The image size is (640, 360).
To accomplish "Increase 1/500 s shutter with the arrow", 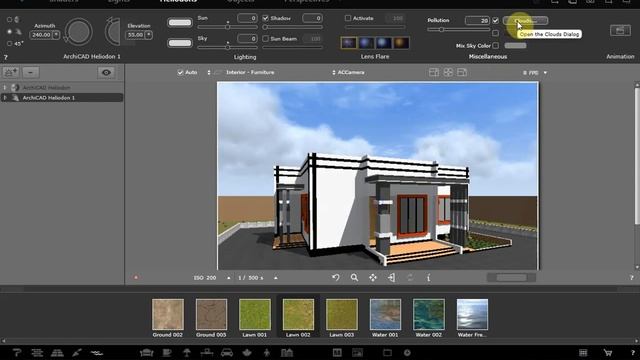I will [276, 278].
